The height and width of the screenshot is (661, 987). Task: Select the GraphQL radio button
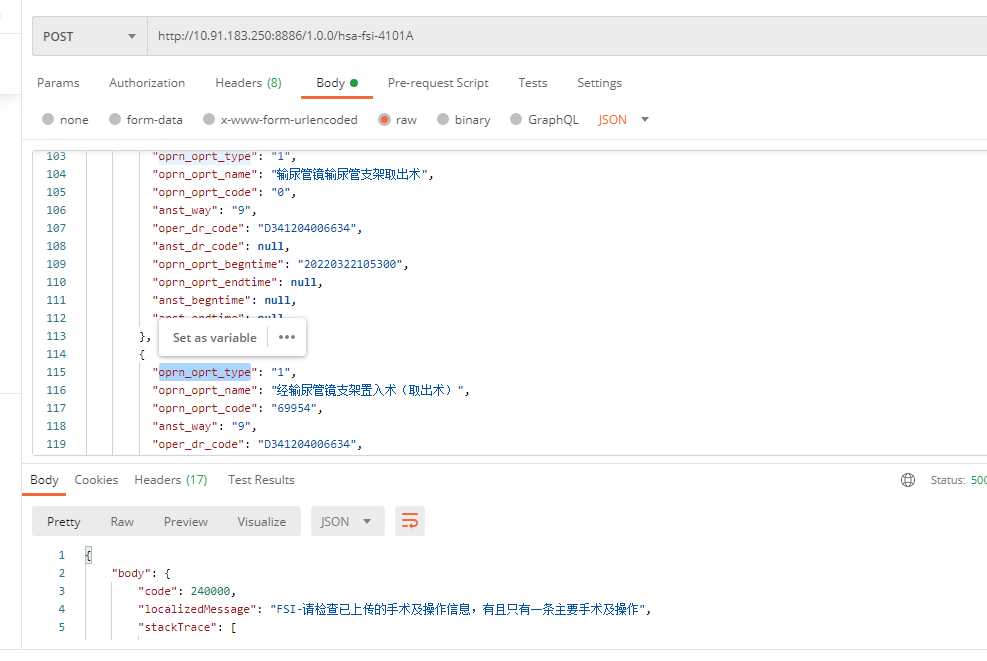tap(516, 119)
